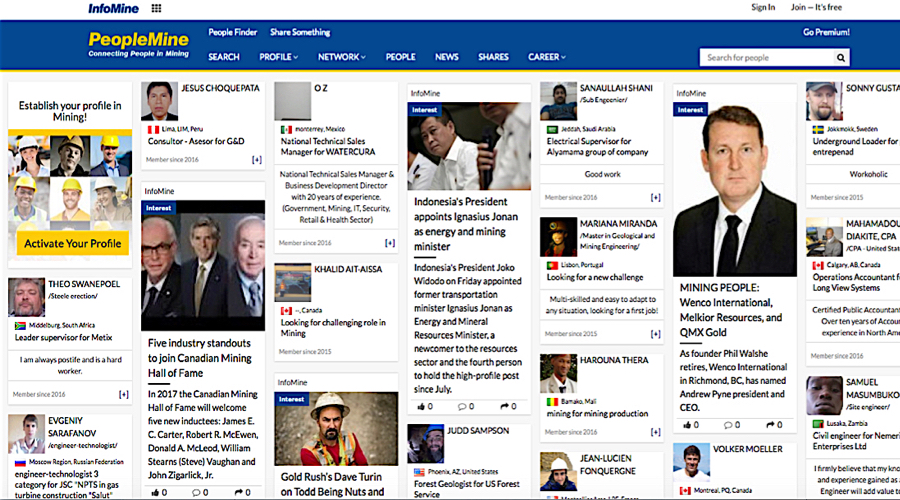This screenshot has height=500, width=900.
Task: Open comments on the Hall of Fame post
Action: [196, 492]
